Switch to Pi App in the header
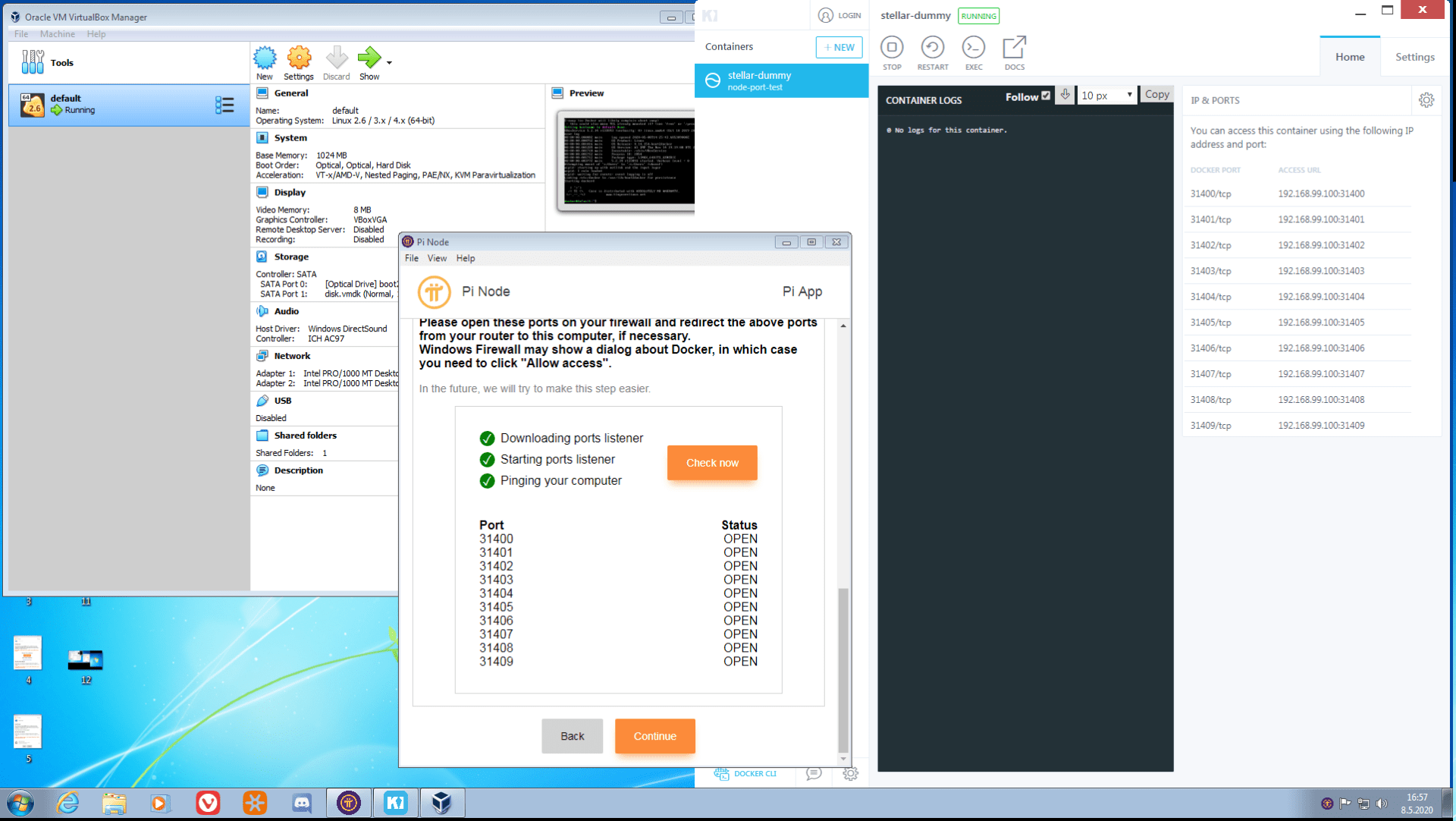Screen dimensions: 1456x821 [802, 291]
